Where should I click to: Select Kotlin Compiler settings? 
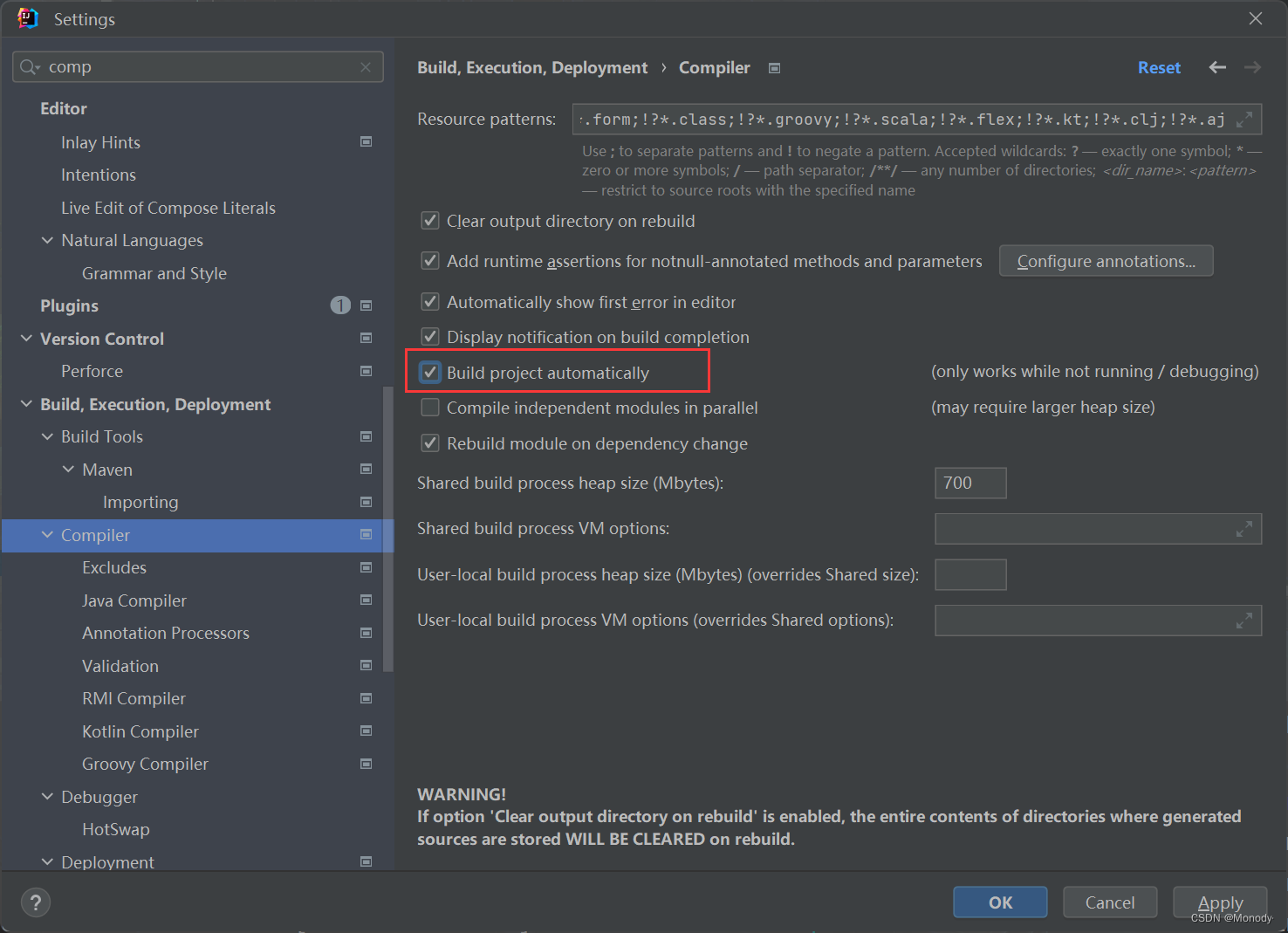click(140, 731)
